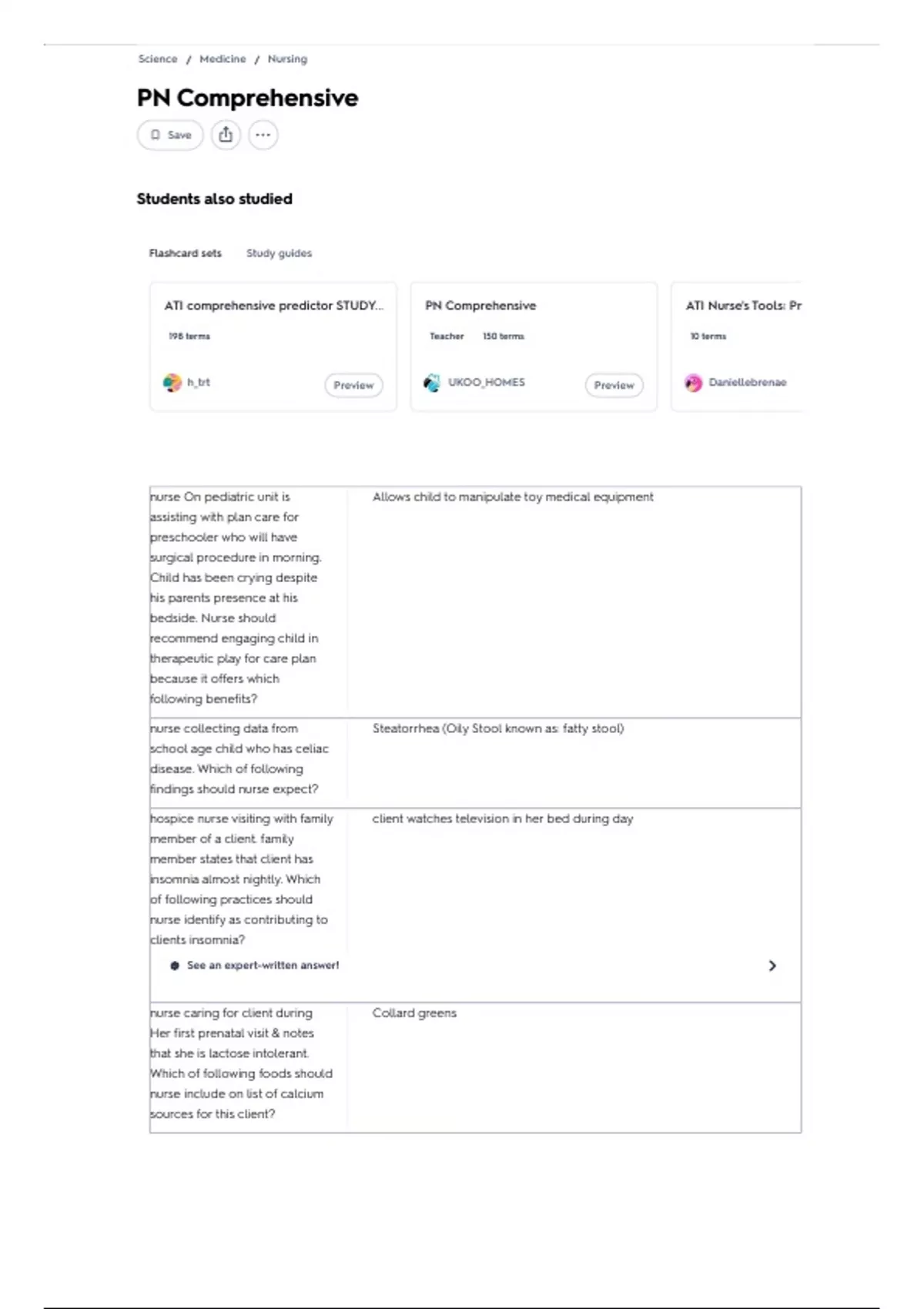Open the share icon button
Screen dimensions: 924x1309
(226, 135)
